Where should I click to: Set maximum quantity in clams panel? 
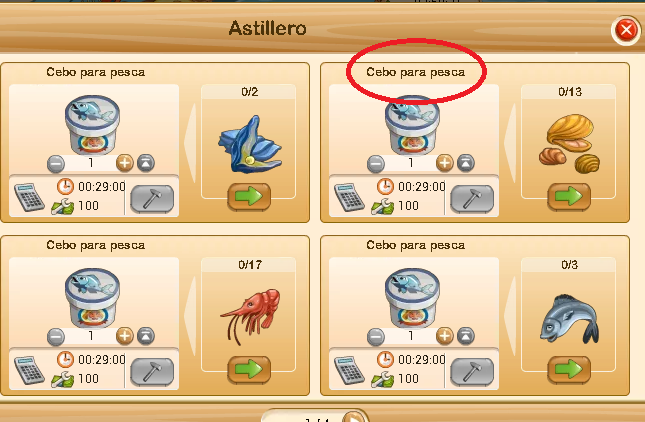coord(466,163)
